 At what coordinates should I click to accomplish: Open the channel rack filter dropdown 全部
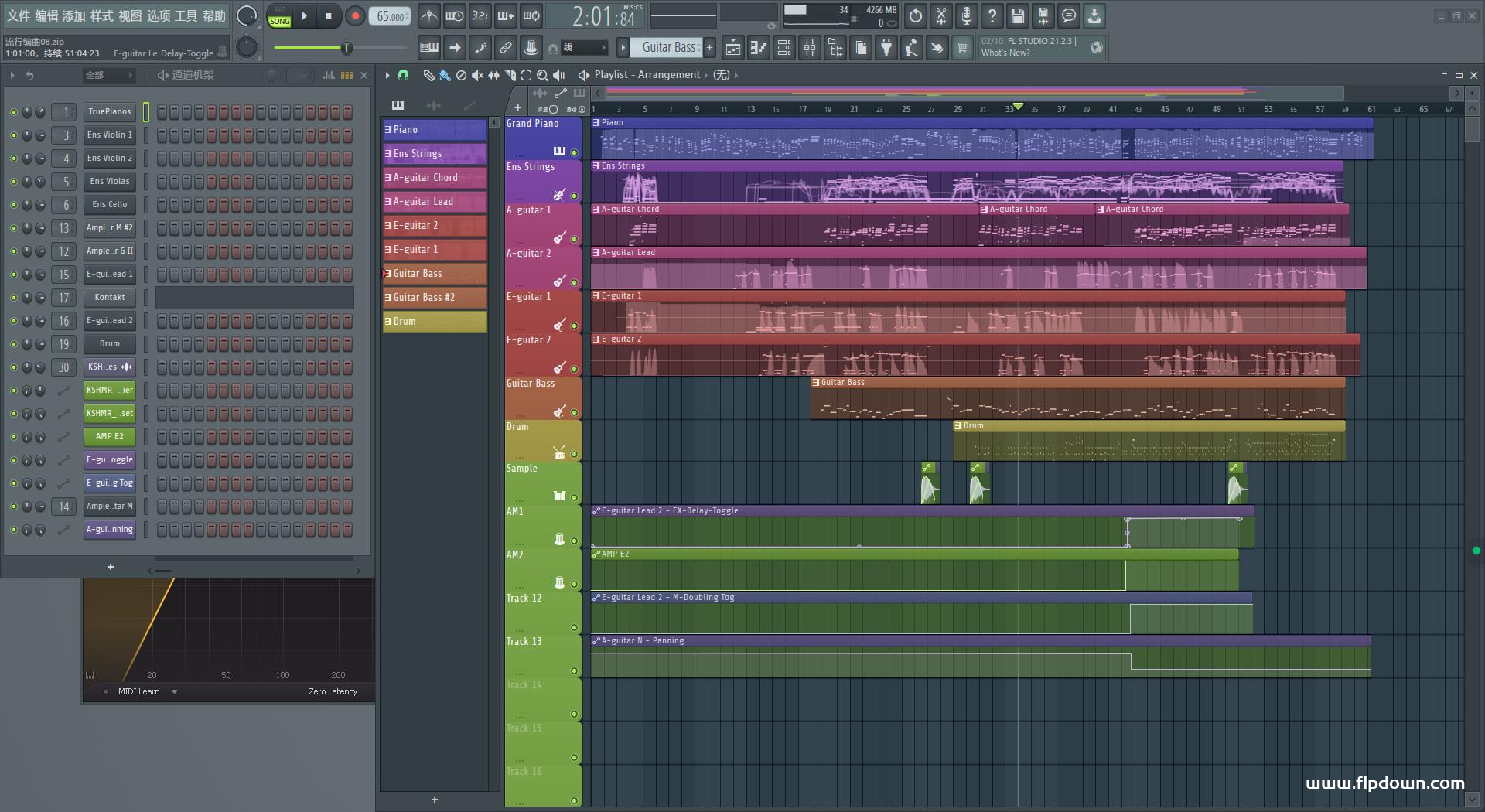108,75
